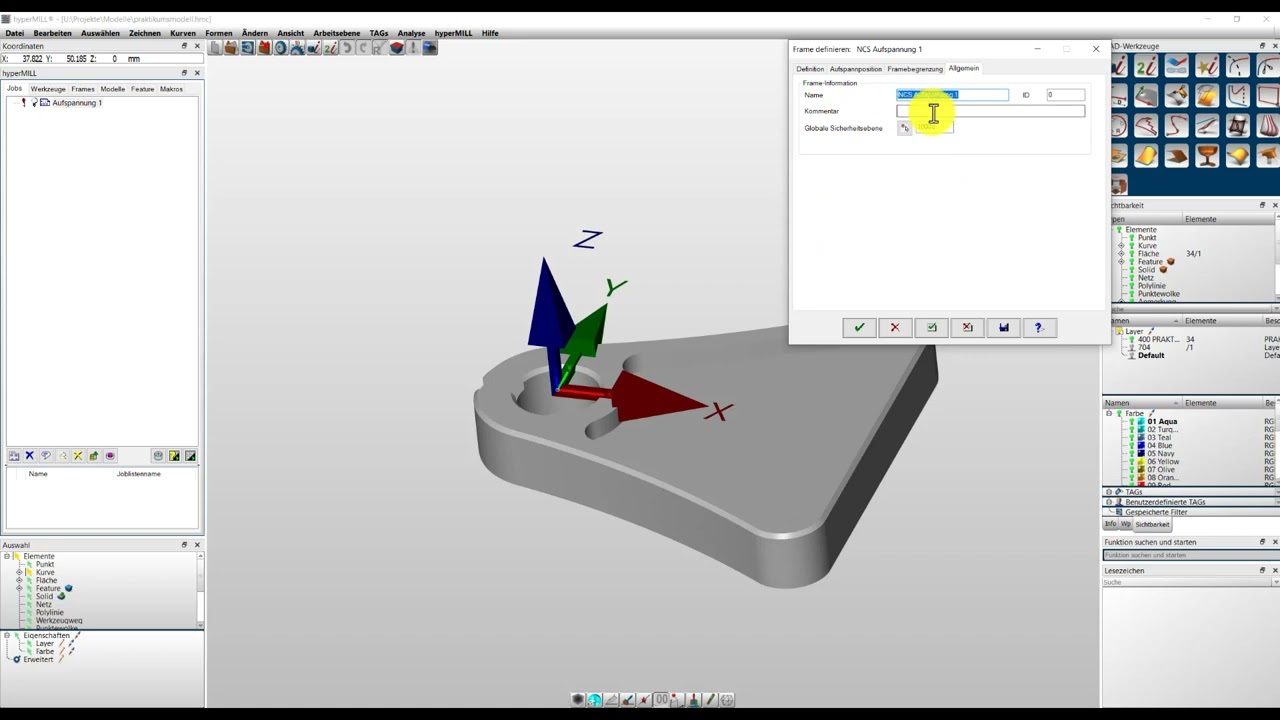This screenshot has height=720, width=1280.
Task: Click the red ribbed surface tool icon
Action: coord(1268,126)
